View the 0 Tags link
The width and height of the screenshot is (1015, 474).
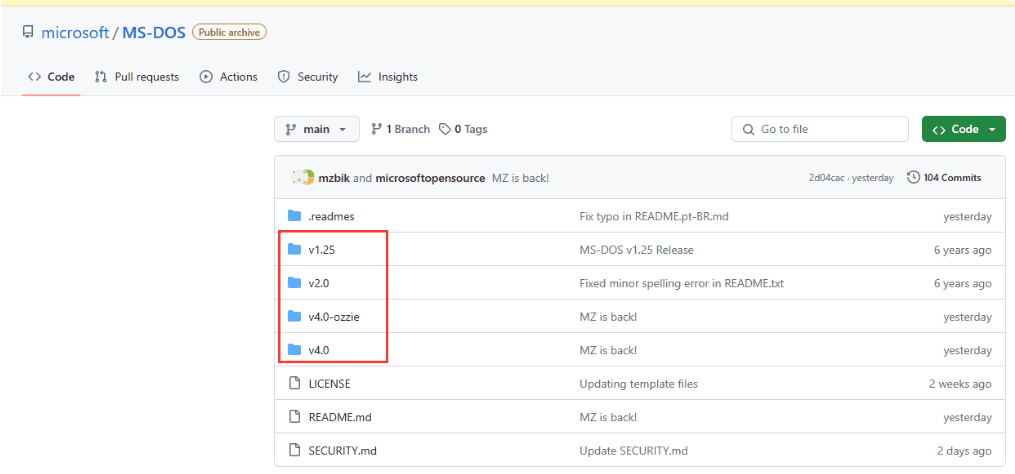point(463,130)
